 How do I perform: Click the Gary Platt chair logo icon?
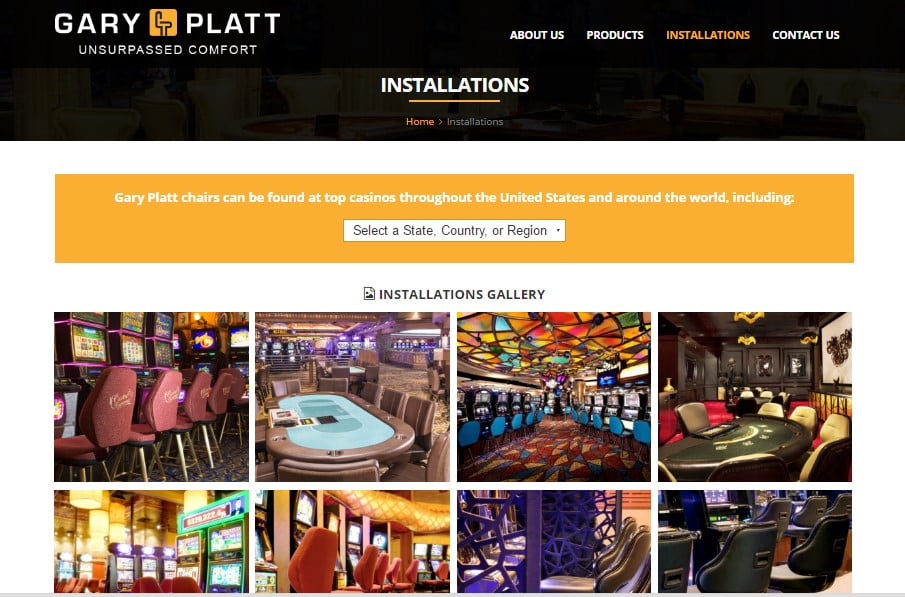tap(163, 23)
